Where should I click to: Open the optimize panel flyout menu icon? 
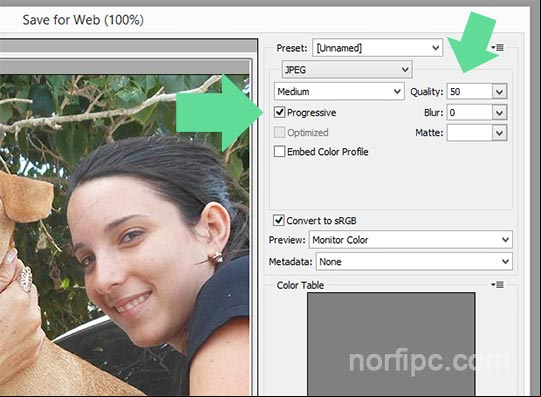tap(498, 48)
